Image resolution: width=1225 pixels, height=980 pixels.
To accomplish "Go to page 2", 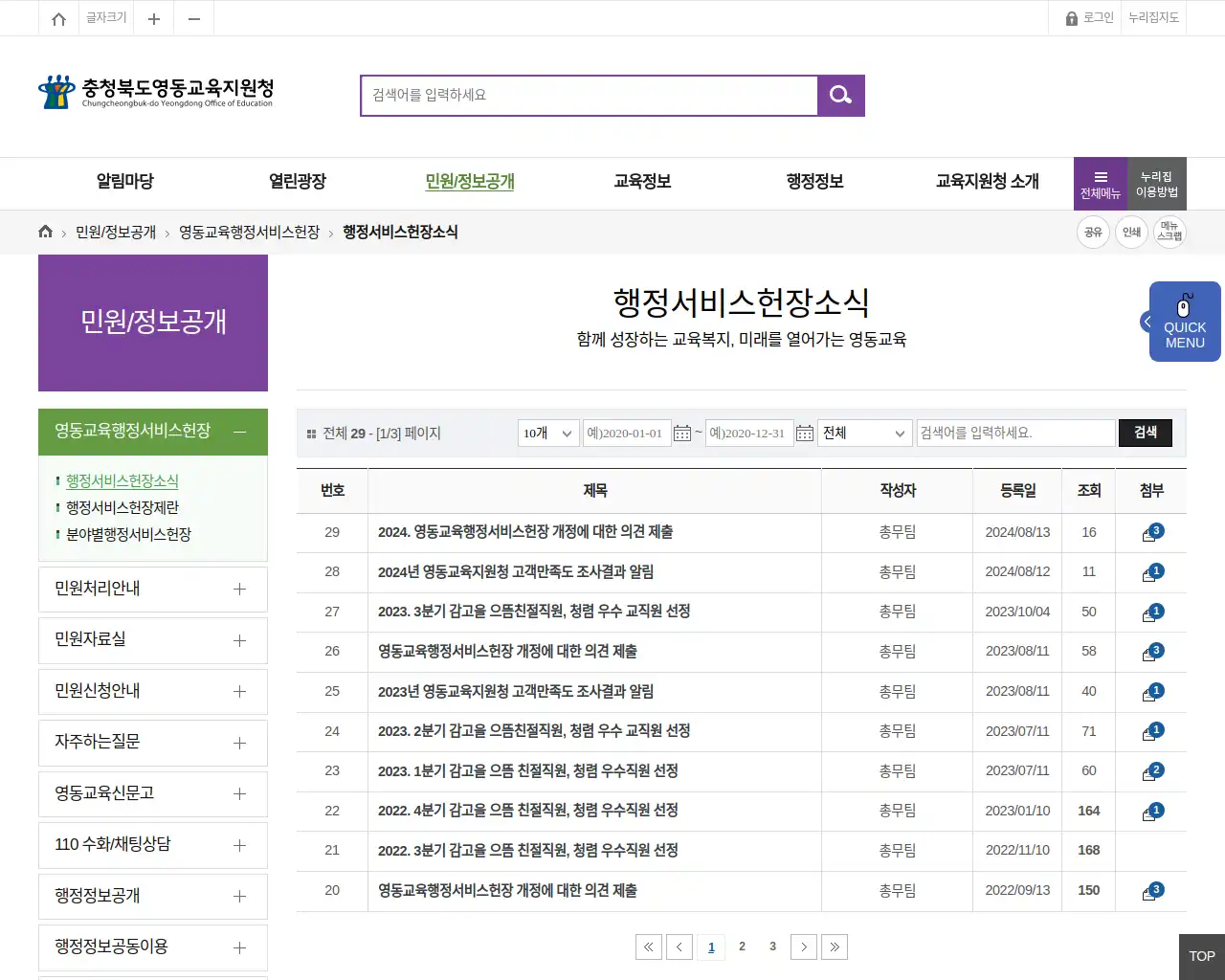I will pos(742,947).
